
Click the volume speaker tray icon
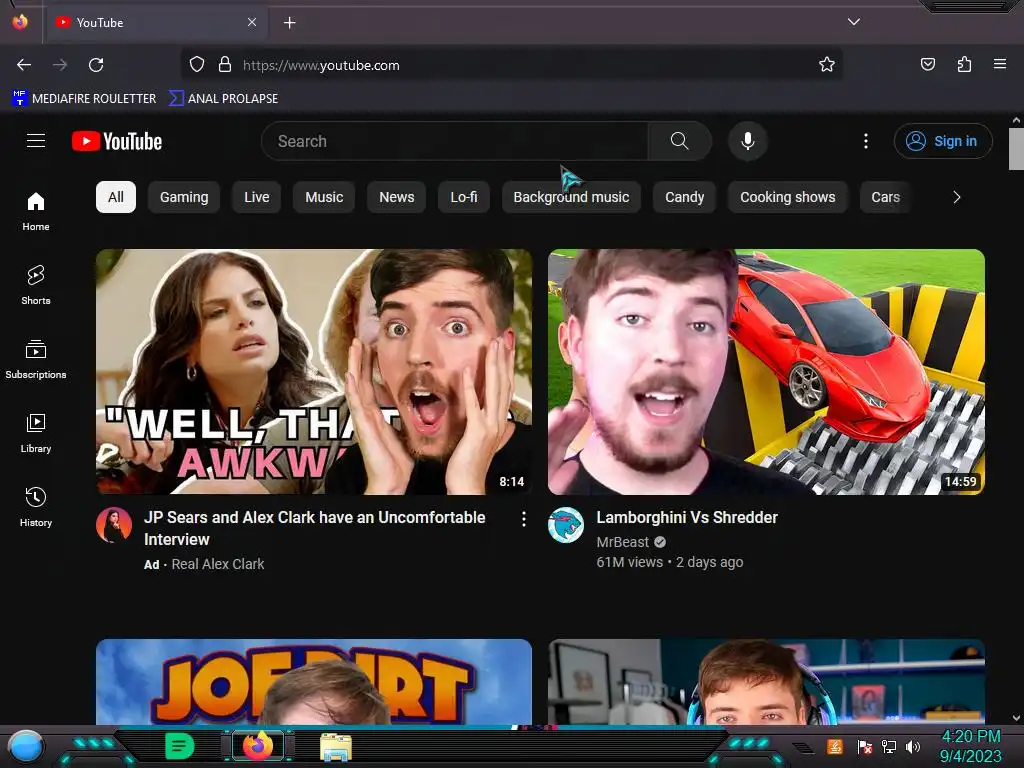click(x=913, y=746)
